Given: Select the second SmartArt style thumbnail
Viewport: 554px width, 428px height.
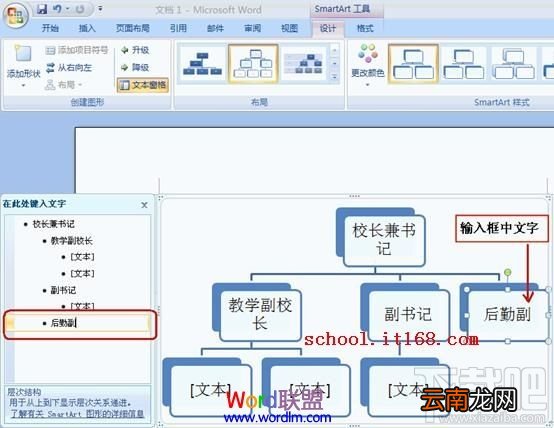Looking at the screenshot, I should (464, 64).
